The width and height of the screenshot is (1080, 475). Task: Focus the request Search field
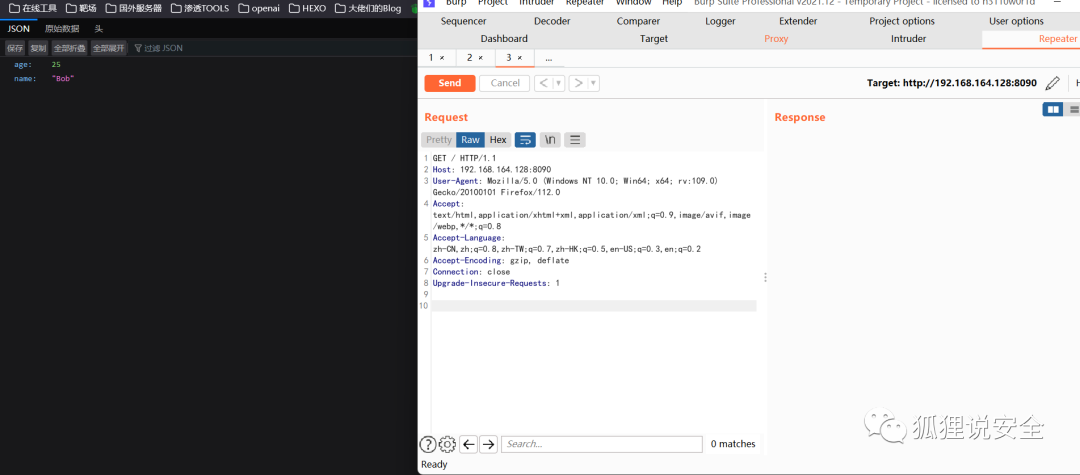tap(602, 444)
